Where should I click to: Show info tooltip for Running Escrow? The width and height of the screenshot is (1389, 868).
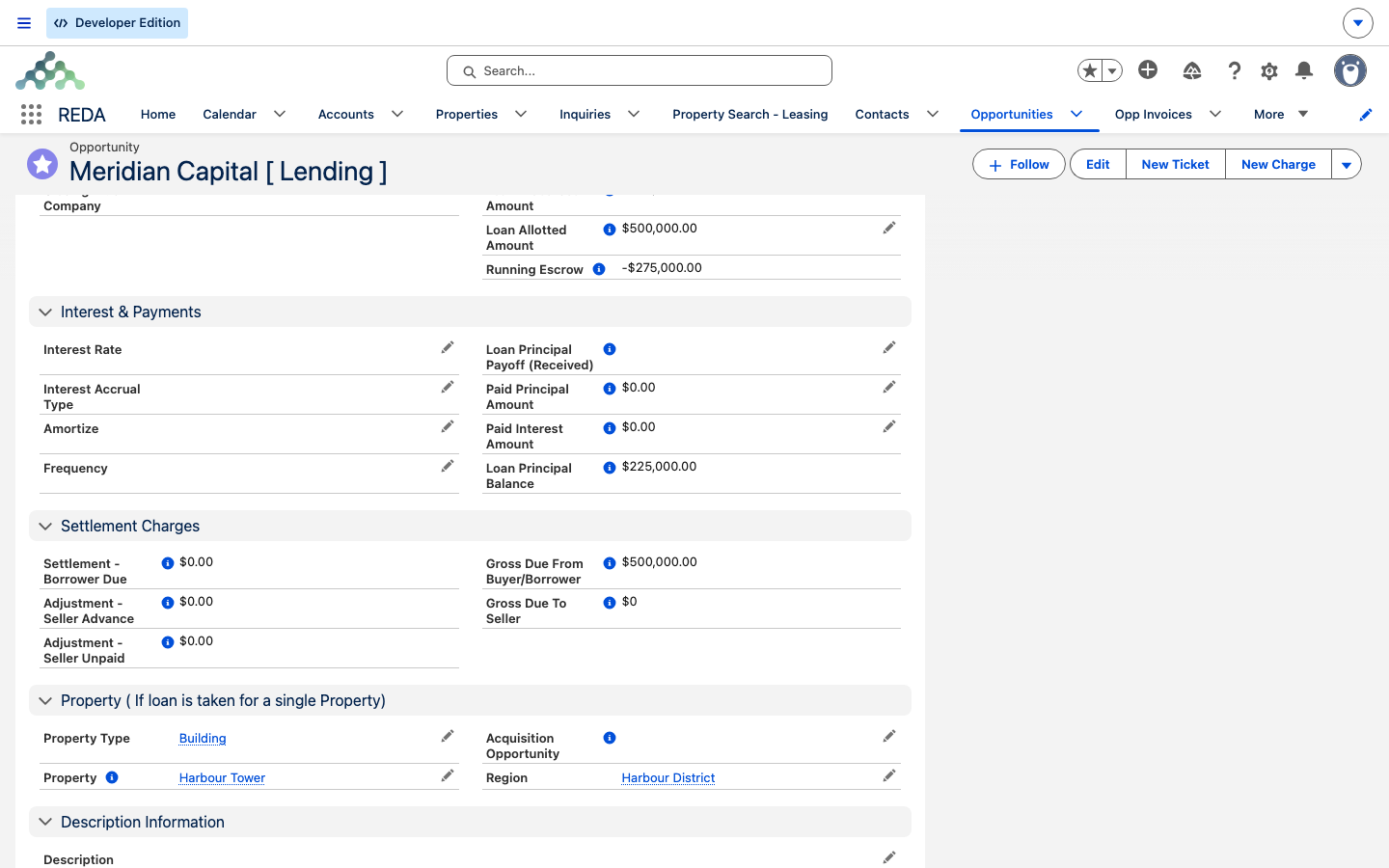point(599,269)
